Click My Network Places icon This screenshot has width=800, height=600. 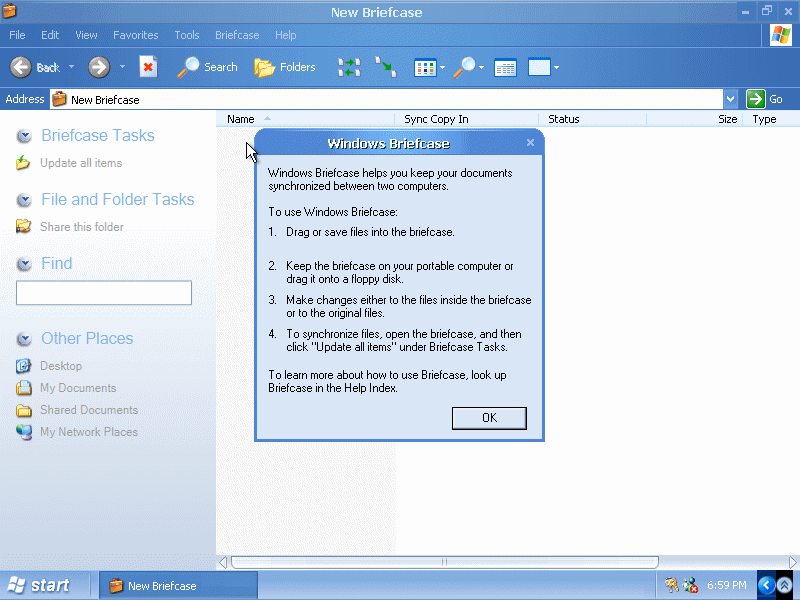23,432
